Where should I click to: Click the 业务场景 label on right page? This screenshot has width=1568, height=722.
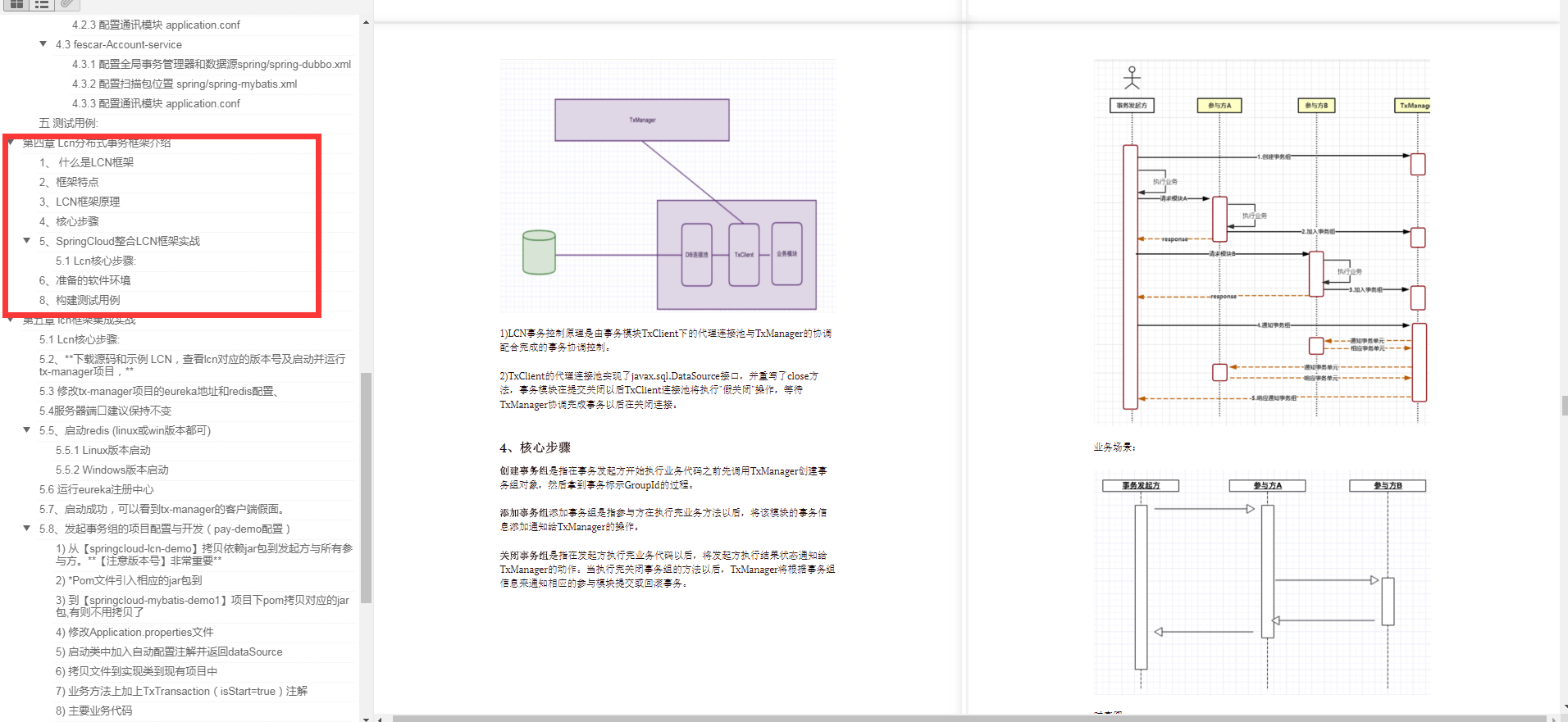pyautogui.click(x=1114, y=447)
